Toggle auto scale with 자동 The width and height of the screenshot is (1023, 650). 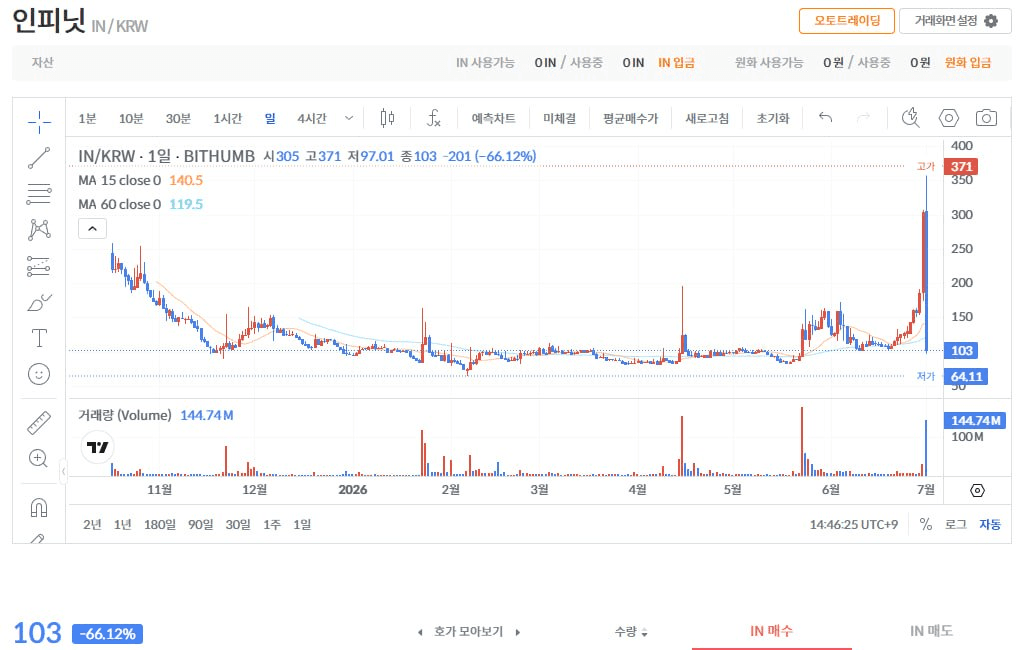(990, 524)
